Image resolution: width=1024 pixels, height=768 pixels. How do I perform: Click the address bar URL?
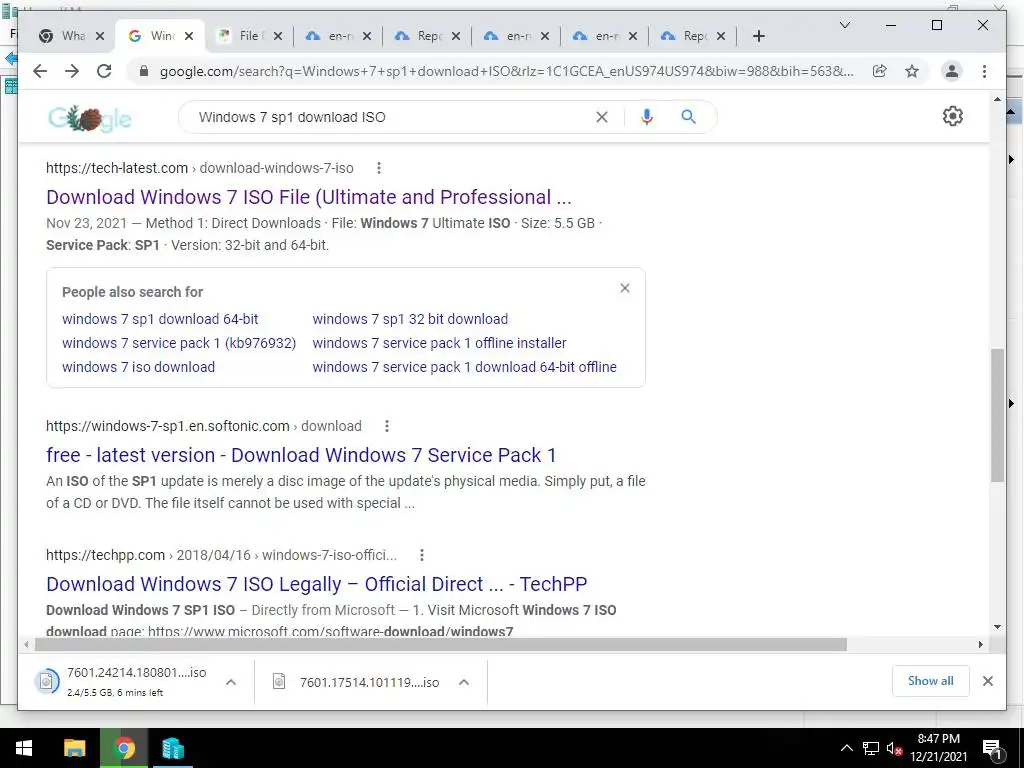point(507,71)
